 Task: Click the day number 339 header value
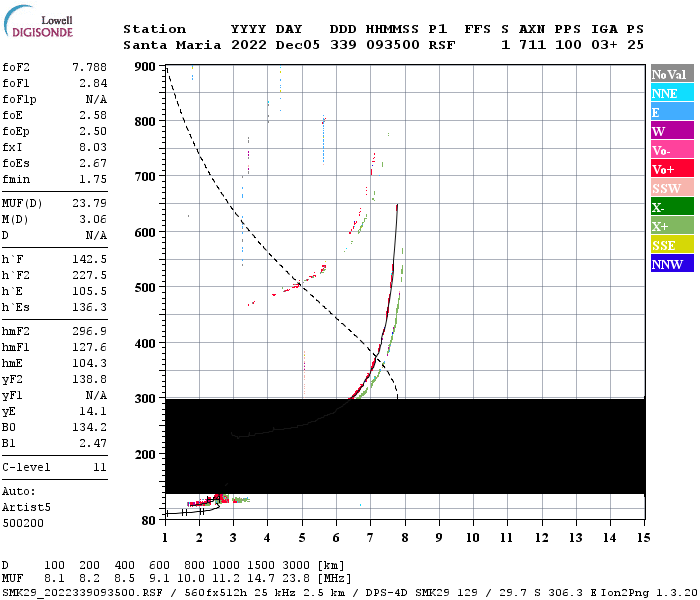pos(343,45)
